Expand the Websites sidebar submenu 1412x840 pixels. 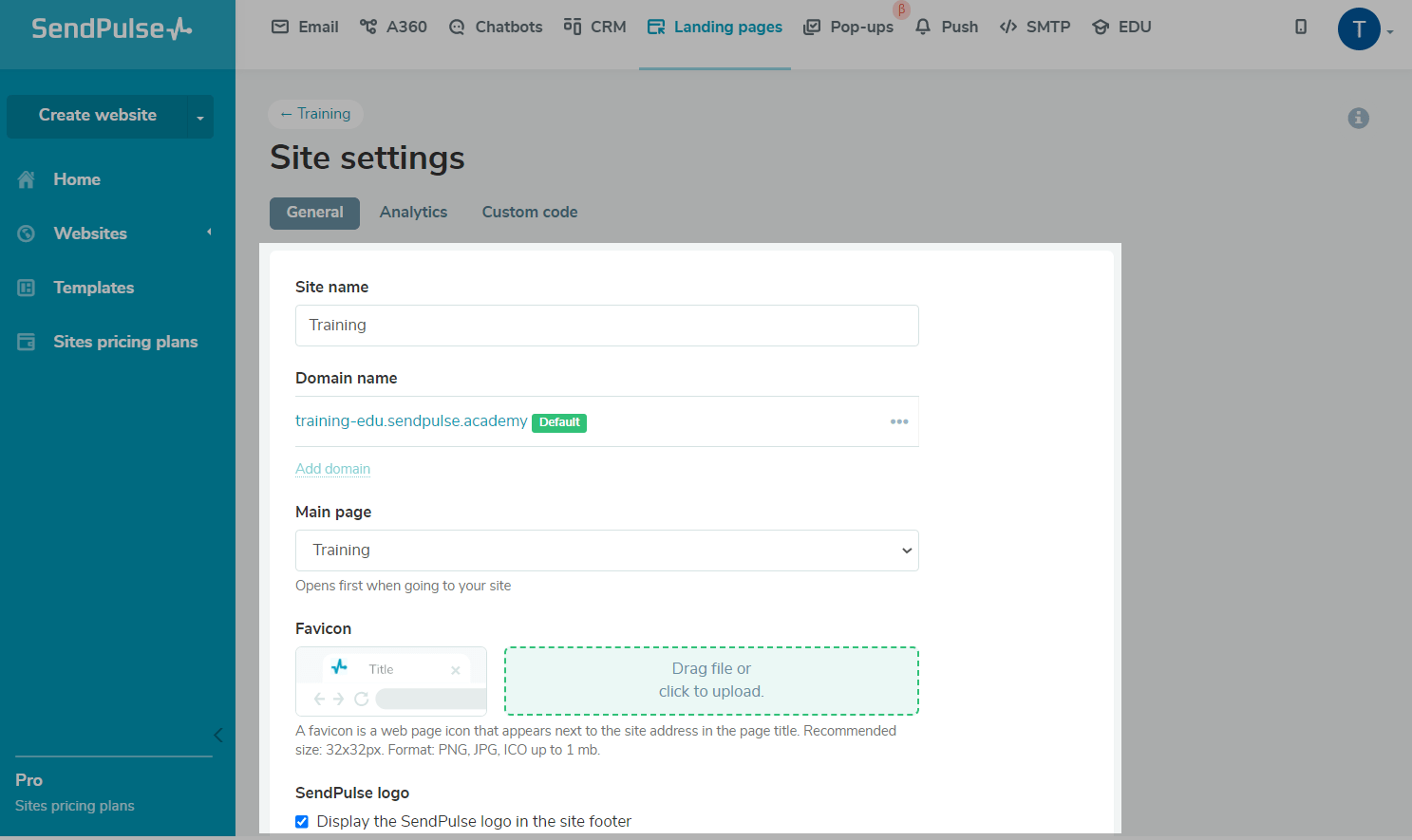click(209, 233)
